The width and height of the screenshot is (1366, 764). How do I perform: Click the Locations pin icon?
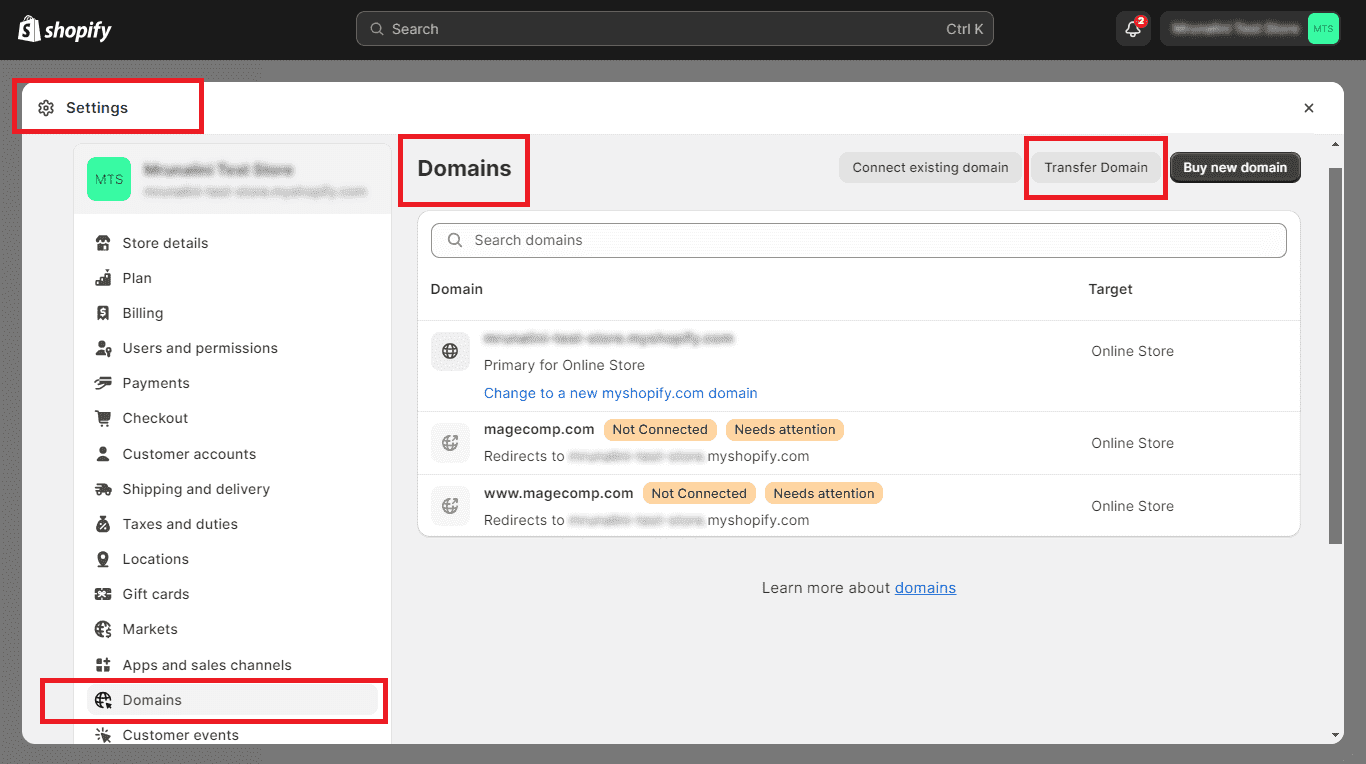click(103, 559)
